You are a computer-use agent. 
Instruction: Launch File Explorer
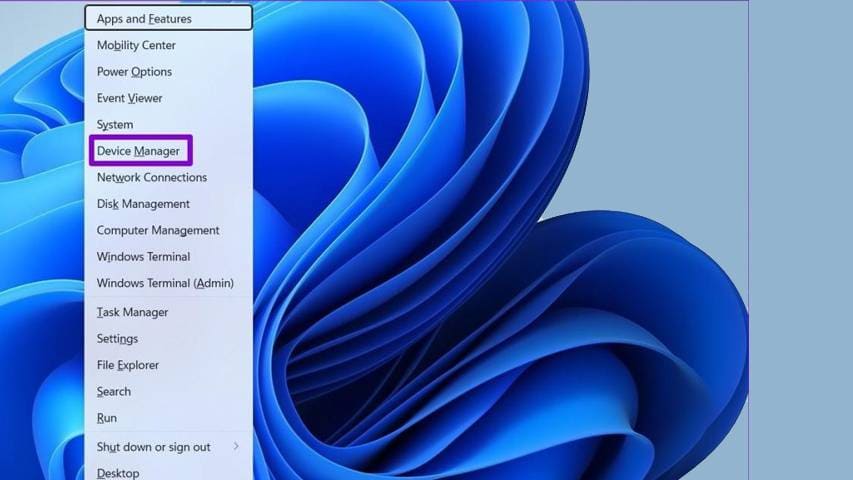pos(169,365)
